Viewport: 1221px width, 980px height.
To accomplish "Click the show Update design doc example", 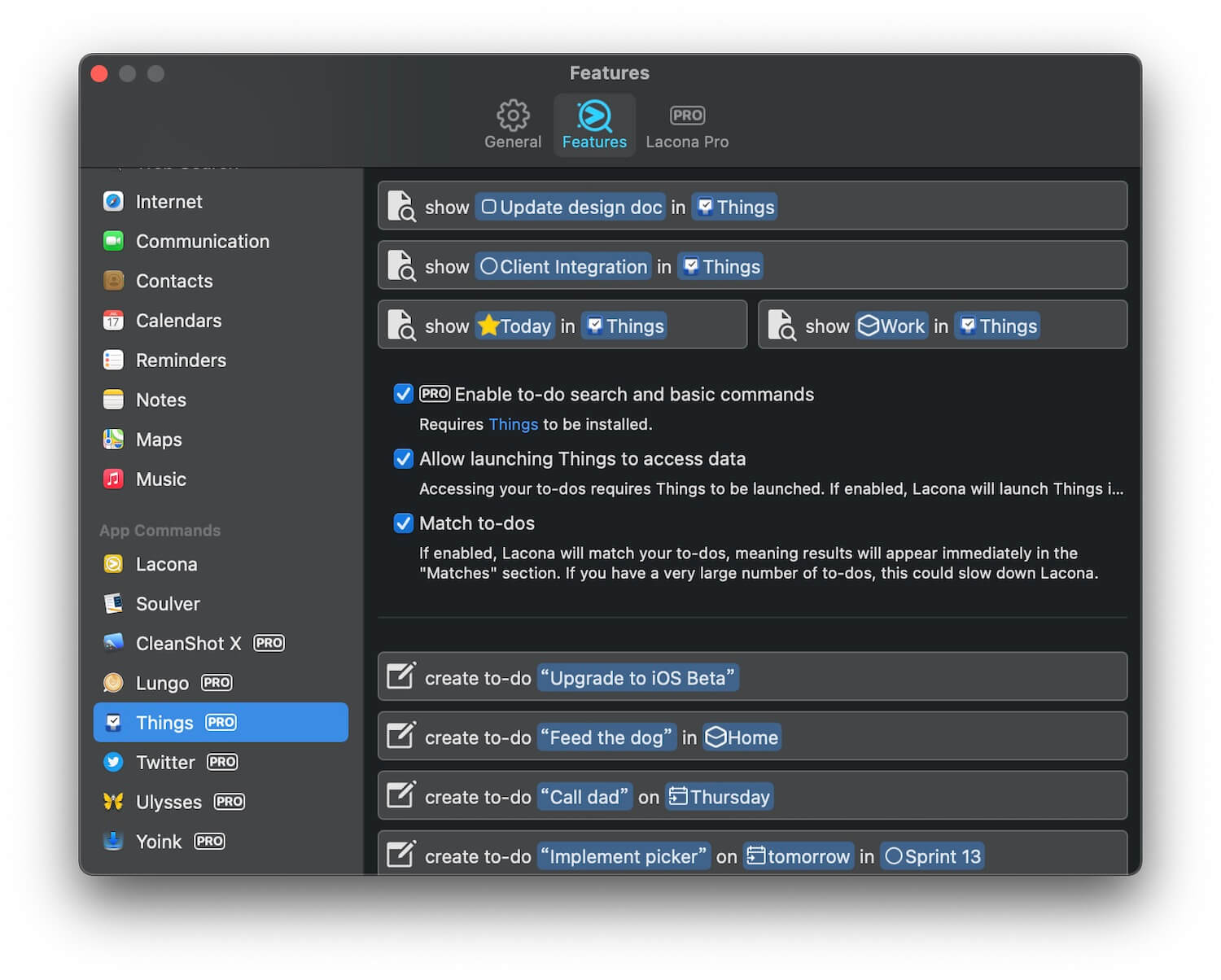I will coord(752,206).
